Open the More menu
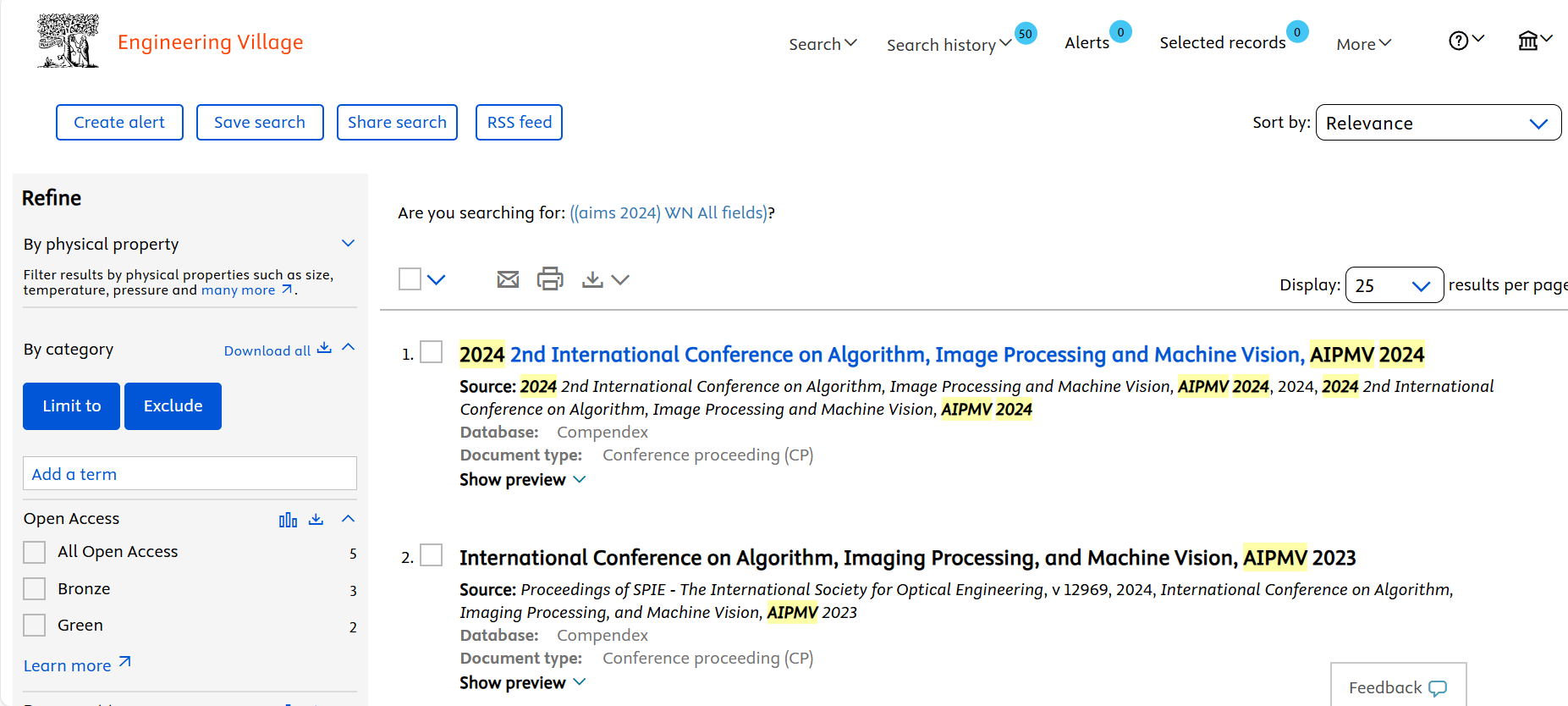1568x706 pixels. pyautogui.click(x=1363, y=44)
